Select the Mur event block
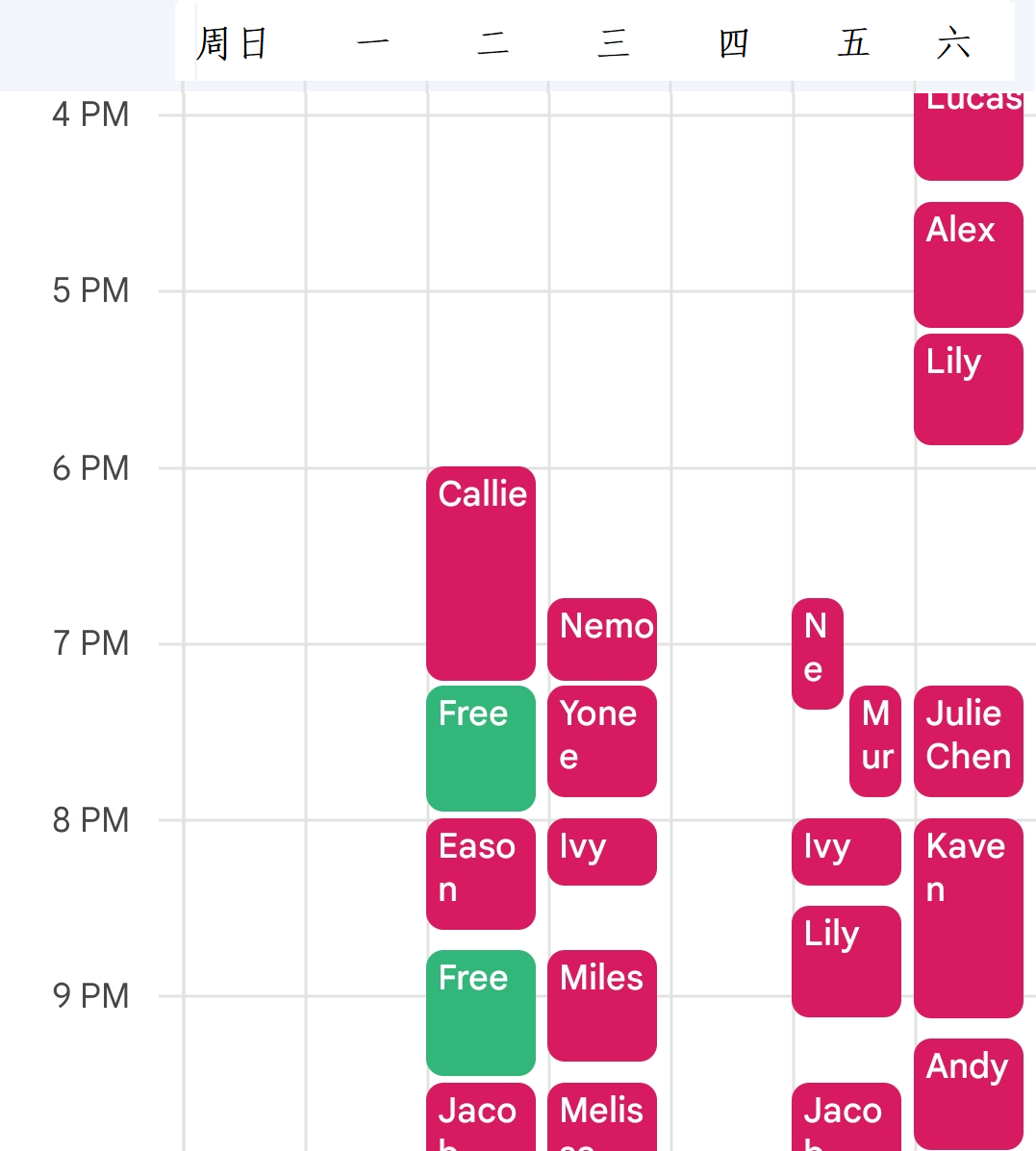Image resolution: width=1036 pixels, height=1151 pixels. 875,740
